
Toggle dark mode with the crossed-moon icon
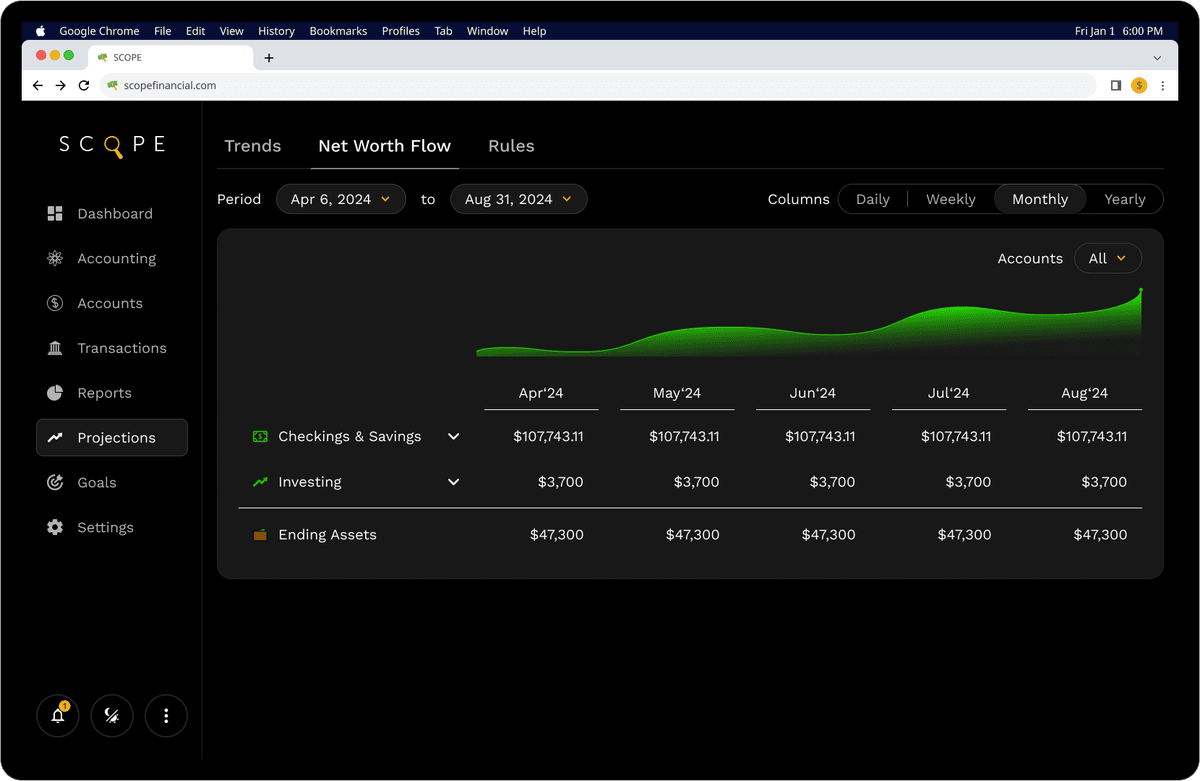(111, 715)
